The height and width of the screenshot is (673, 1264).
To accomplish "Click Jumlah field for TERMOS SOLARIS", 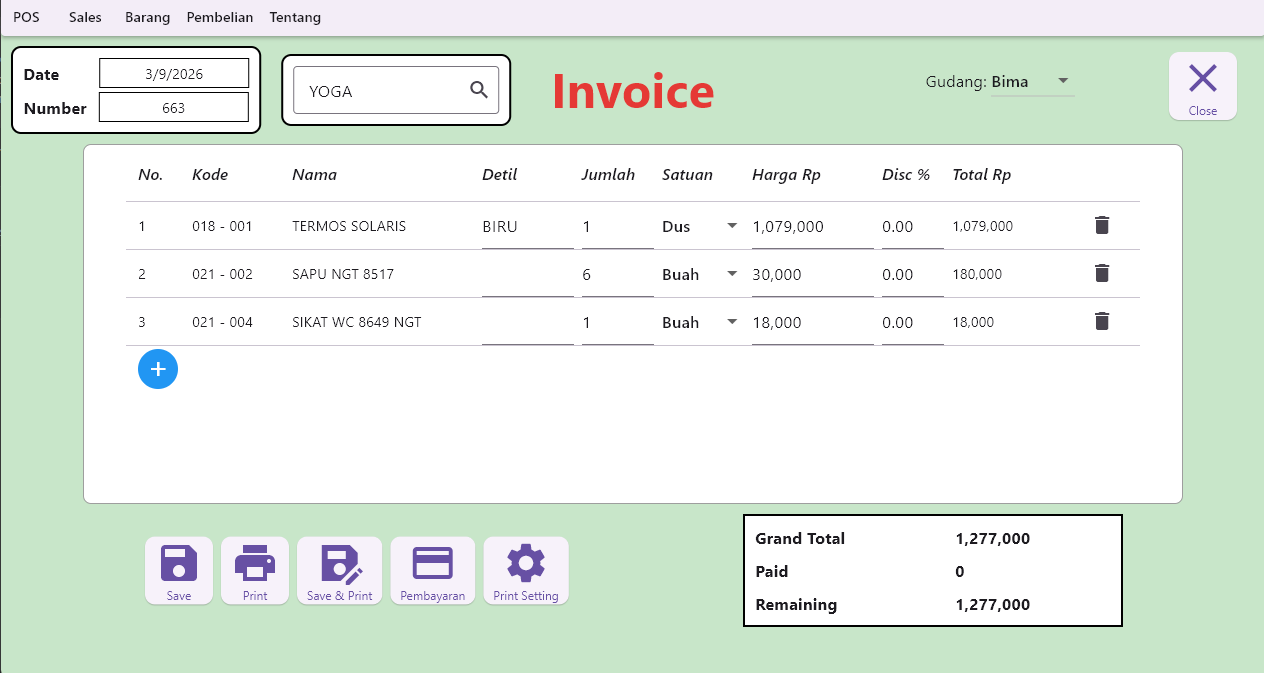I will coord(618,227).
